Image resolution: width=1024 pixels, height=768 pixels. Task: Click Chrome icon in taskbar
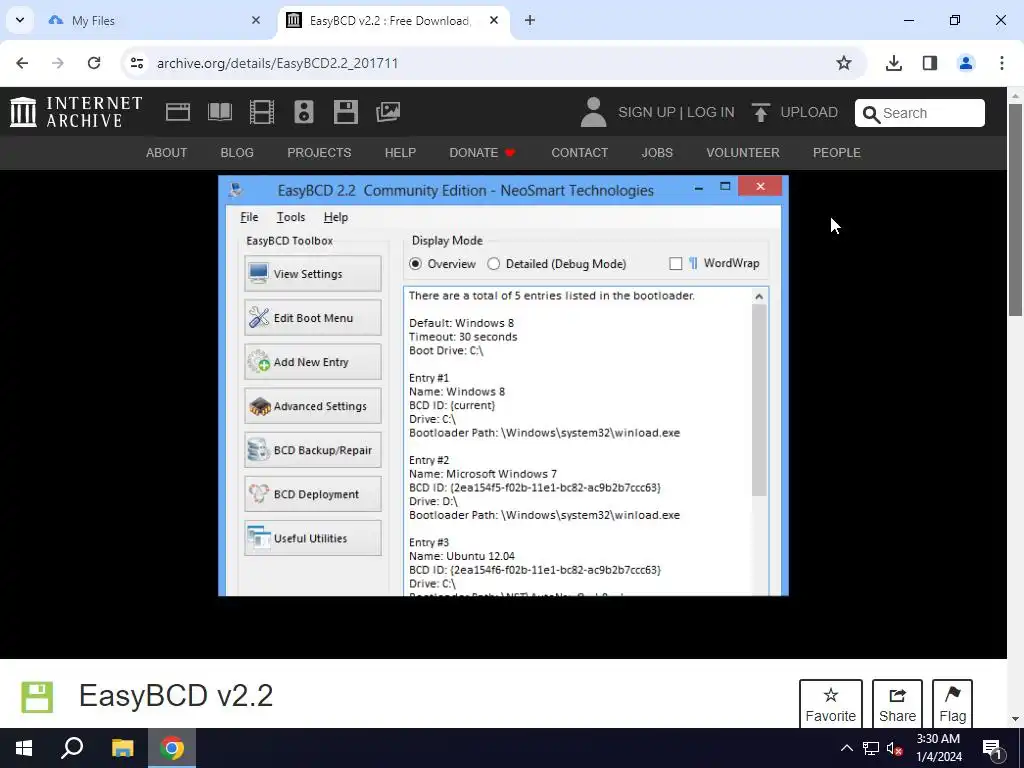(172, 748)
